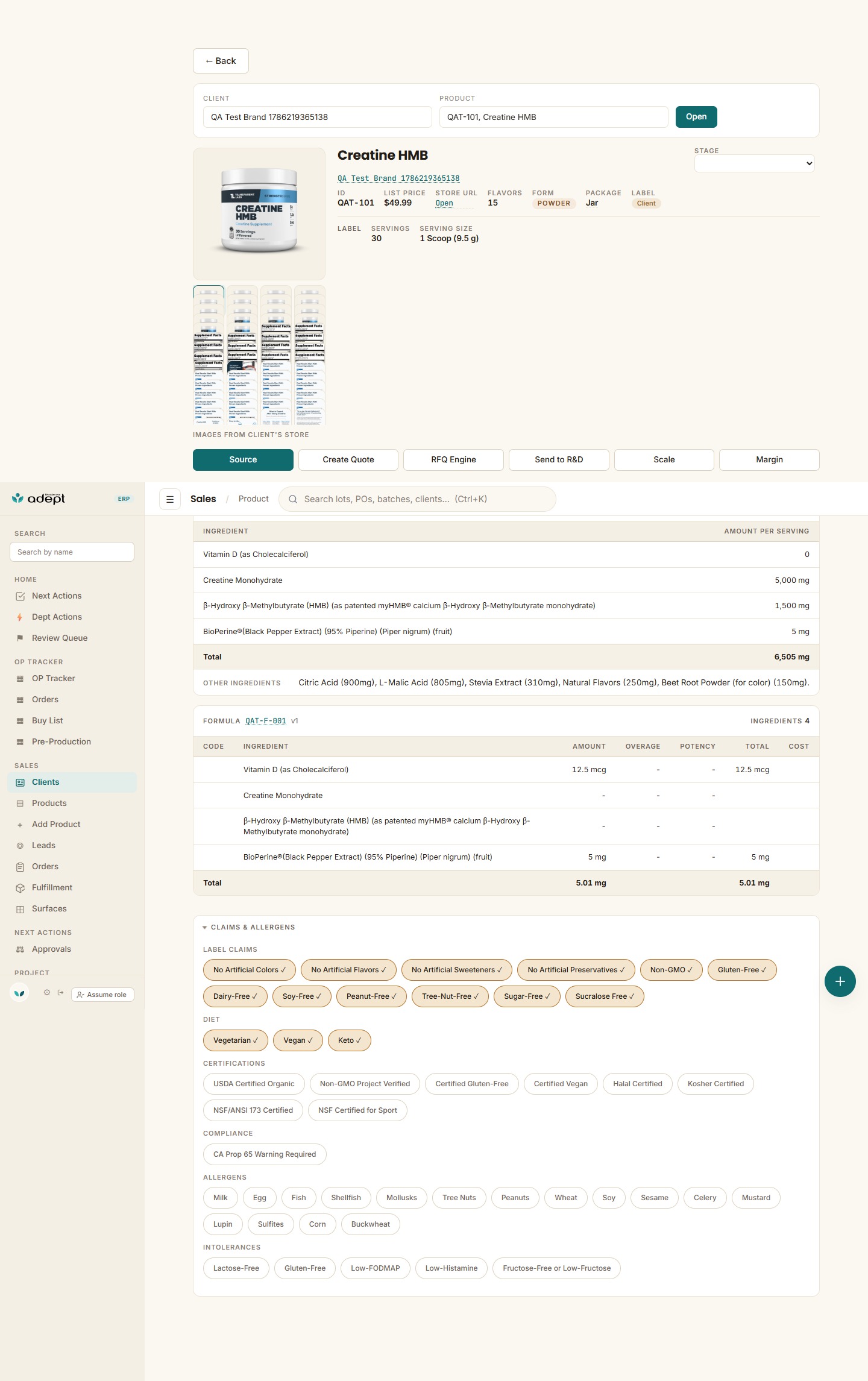This screenshot has height=1381, width=868.
Task: Open the Stage dropdown
Action: pos(755,163)
